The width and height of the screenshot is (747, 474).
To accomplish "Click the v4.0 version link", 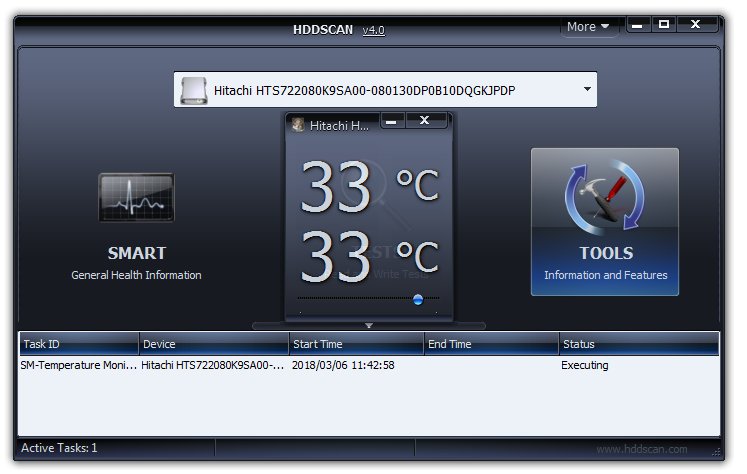I will 373,30.
